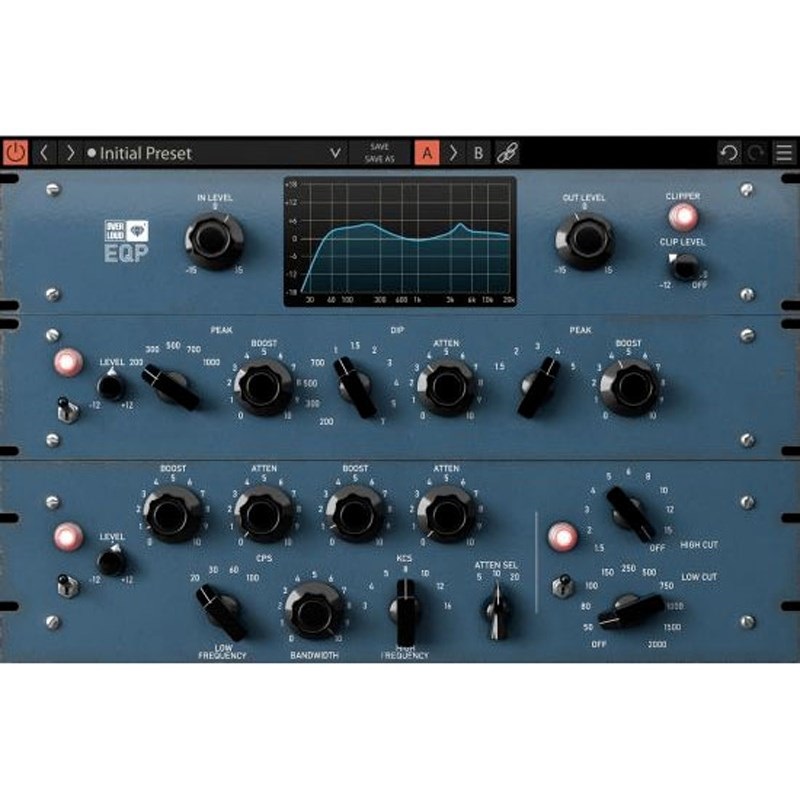
Task: Click the low-frequency BOOST knob
Action: 172,514
